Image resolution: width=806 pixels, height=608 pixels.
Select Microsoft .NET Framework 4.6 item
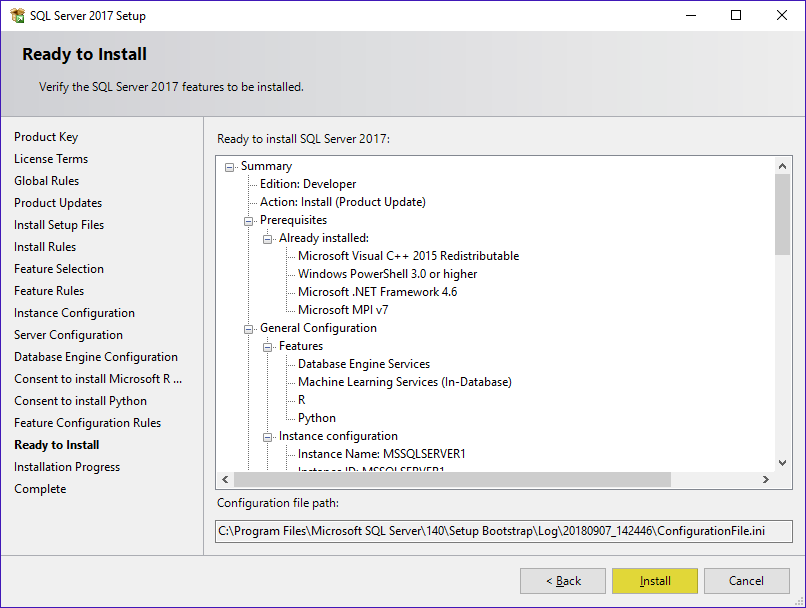click(377, 292)
